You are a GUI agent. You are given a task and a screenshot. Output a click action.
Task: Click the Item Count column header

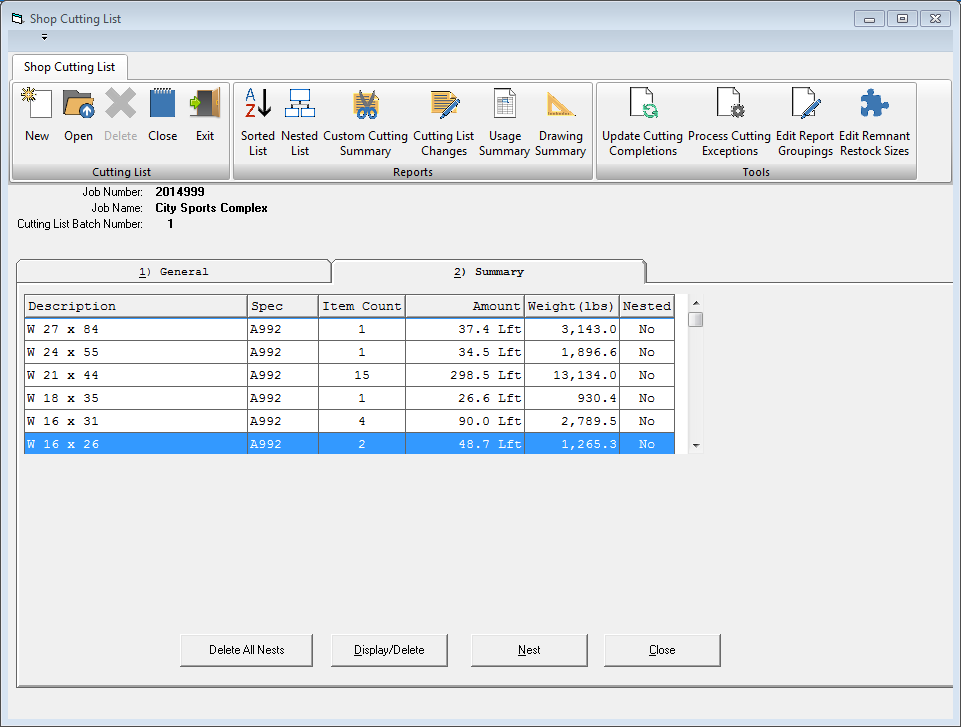(x=362, y=306)
